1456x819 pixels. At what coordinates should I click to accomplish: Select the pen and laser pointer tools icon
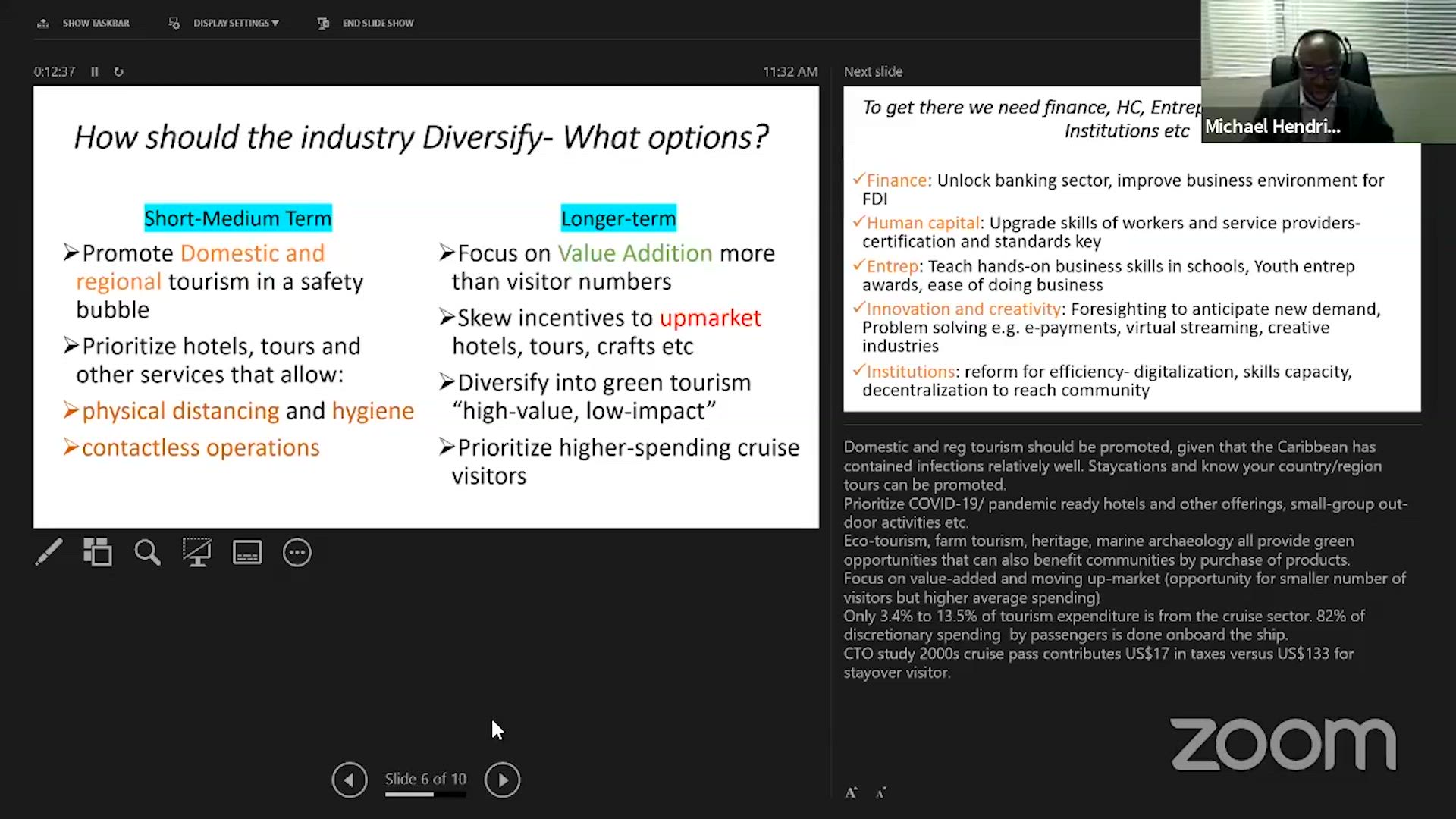tap(49, 553)
